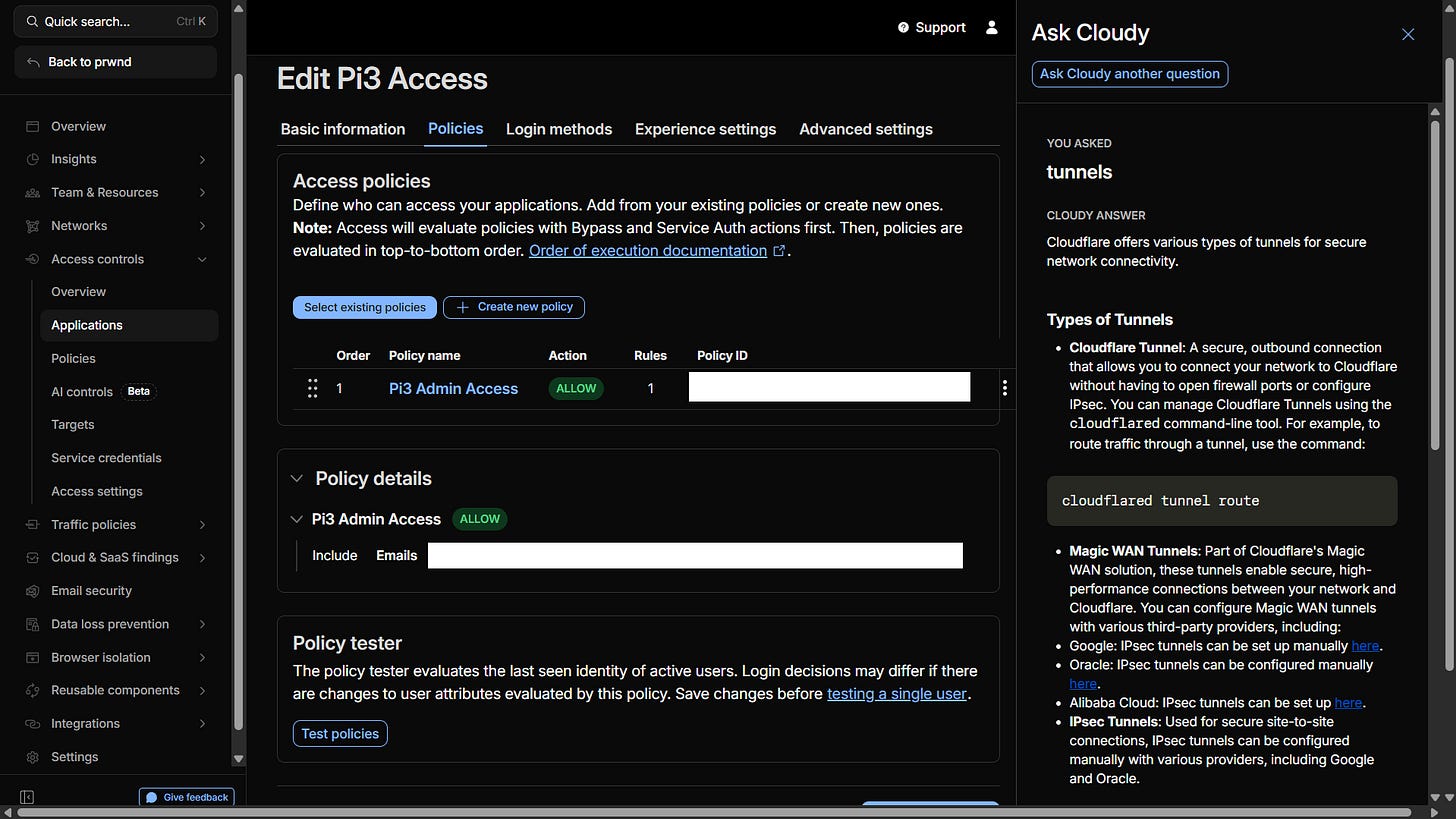Expand the Reusable components chevron
The width and height of the screenshot is (1456, 819).
(x=202, y=690)
